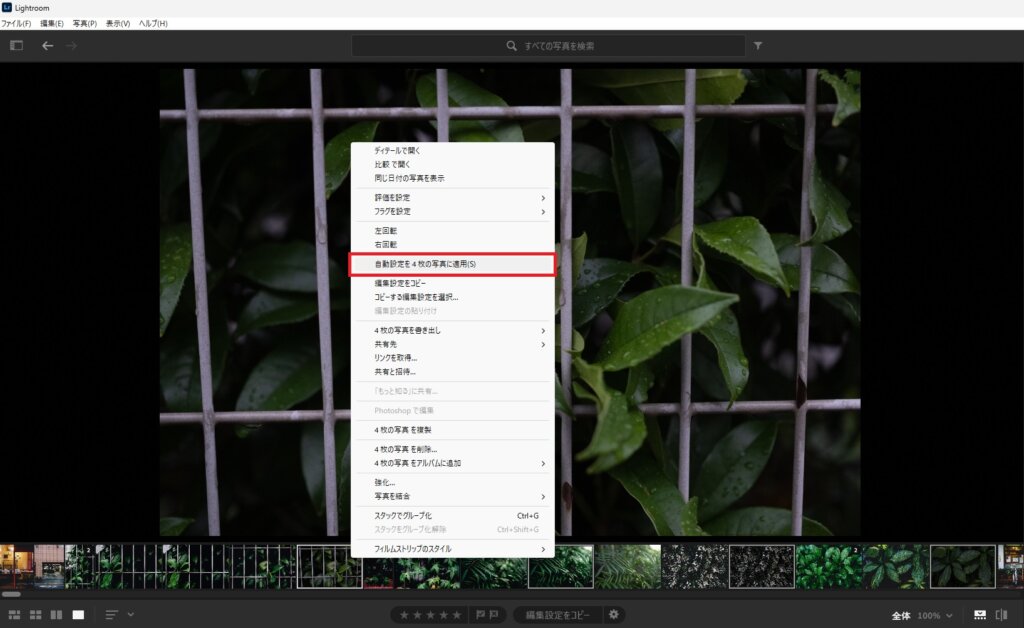The height and width of the screenshot is (628, 1024).
Task: Switch to compare view icon
Action: click(57, 615)
